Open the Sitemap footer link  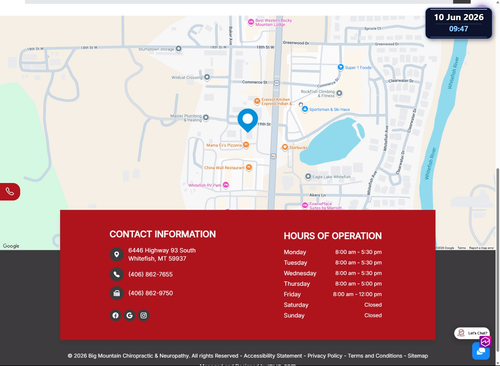click(418, 356)
